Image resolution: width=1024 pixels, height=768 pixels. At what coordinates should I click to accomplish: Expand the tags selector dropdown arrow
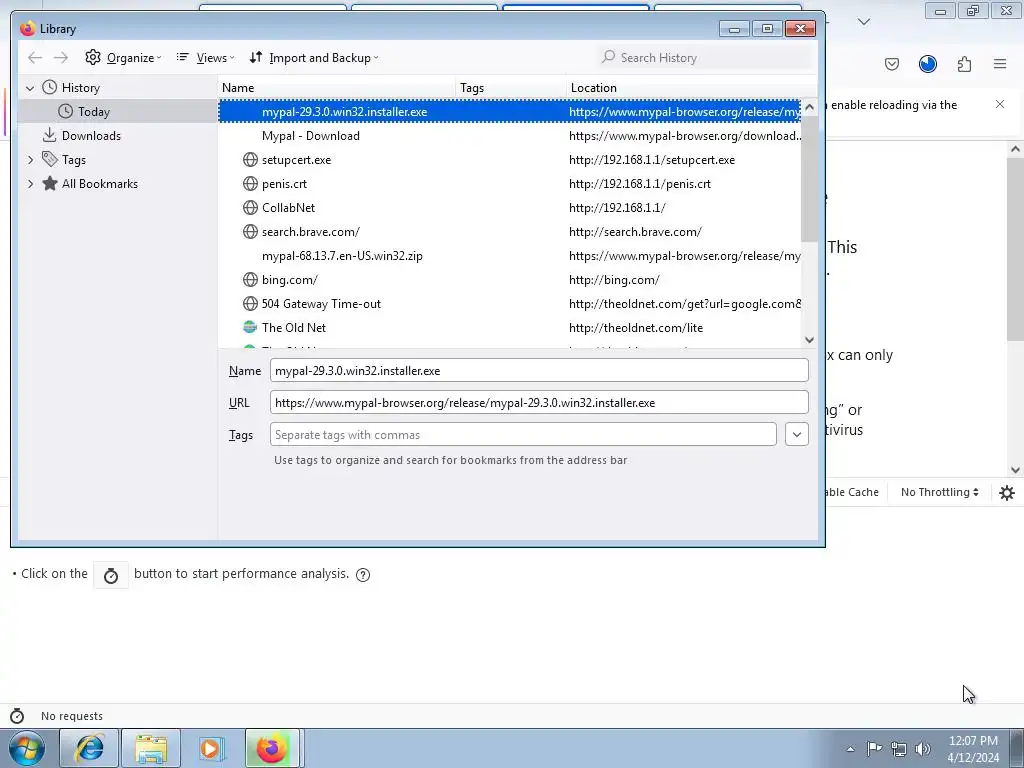click(x=797, y=434)
